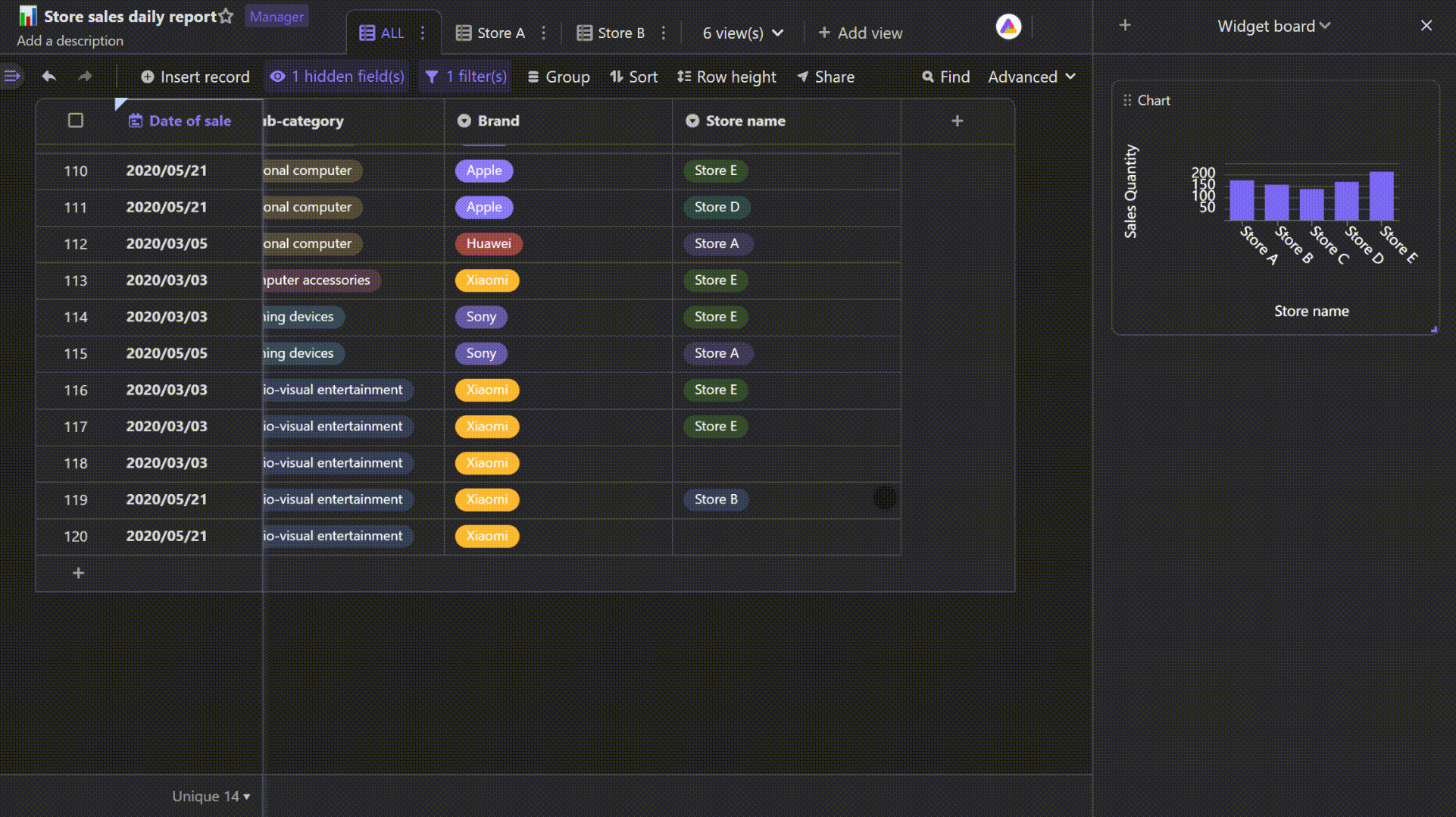Click the Store A bar in chart

[1242, 200]
